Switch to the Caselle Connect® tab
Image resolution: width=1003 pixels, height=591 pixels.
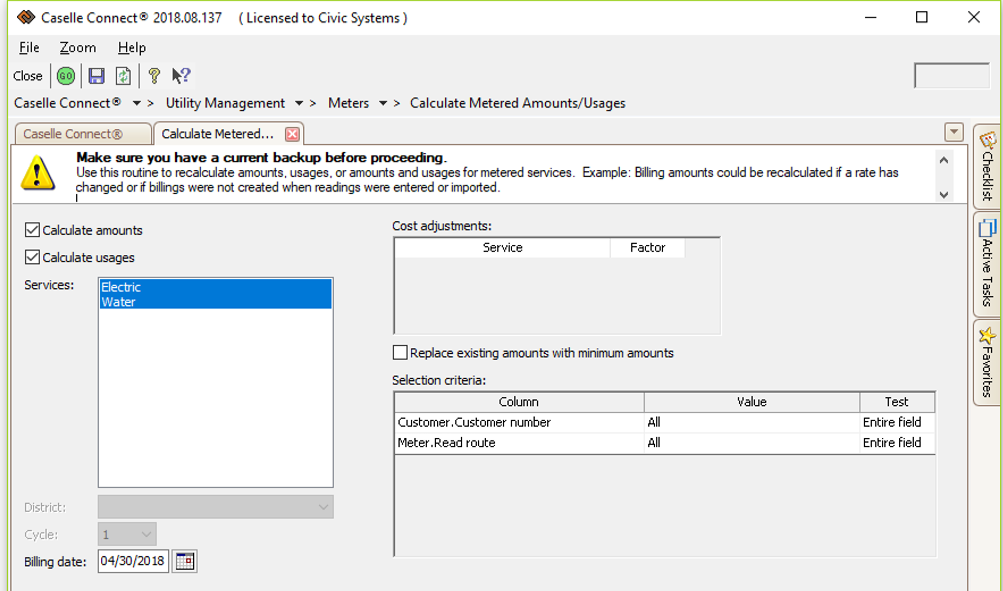tap(83, 134)
